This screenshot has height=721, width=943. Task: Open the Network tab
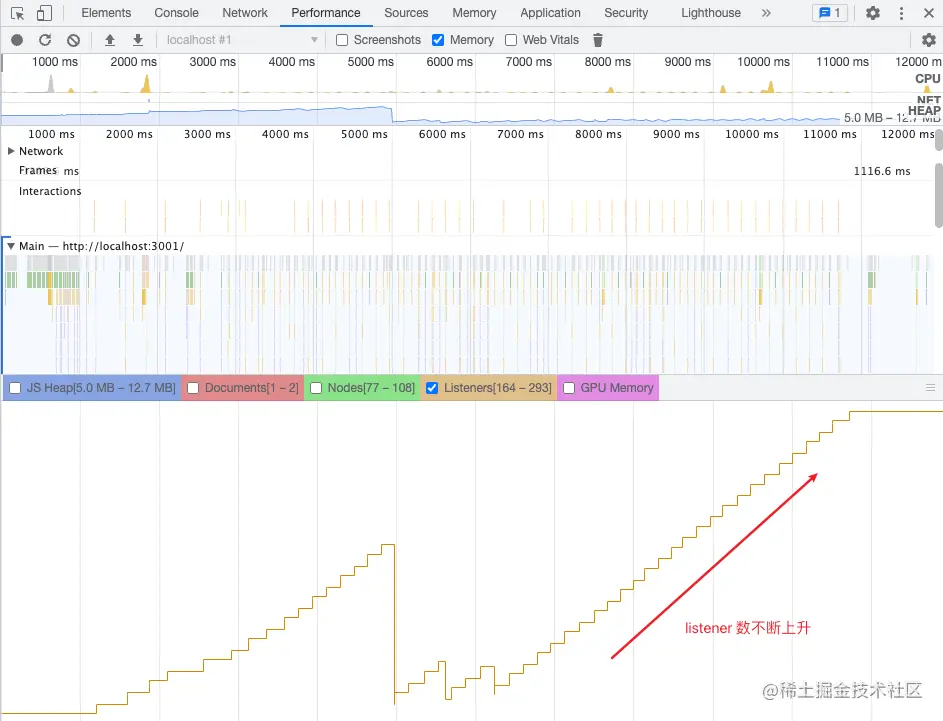tap(245, 13)
